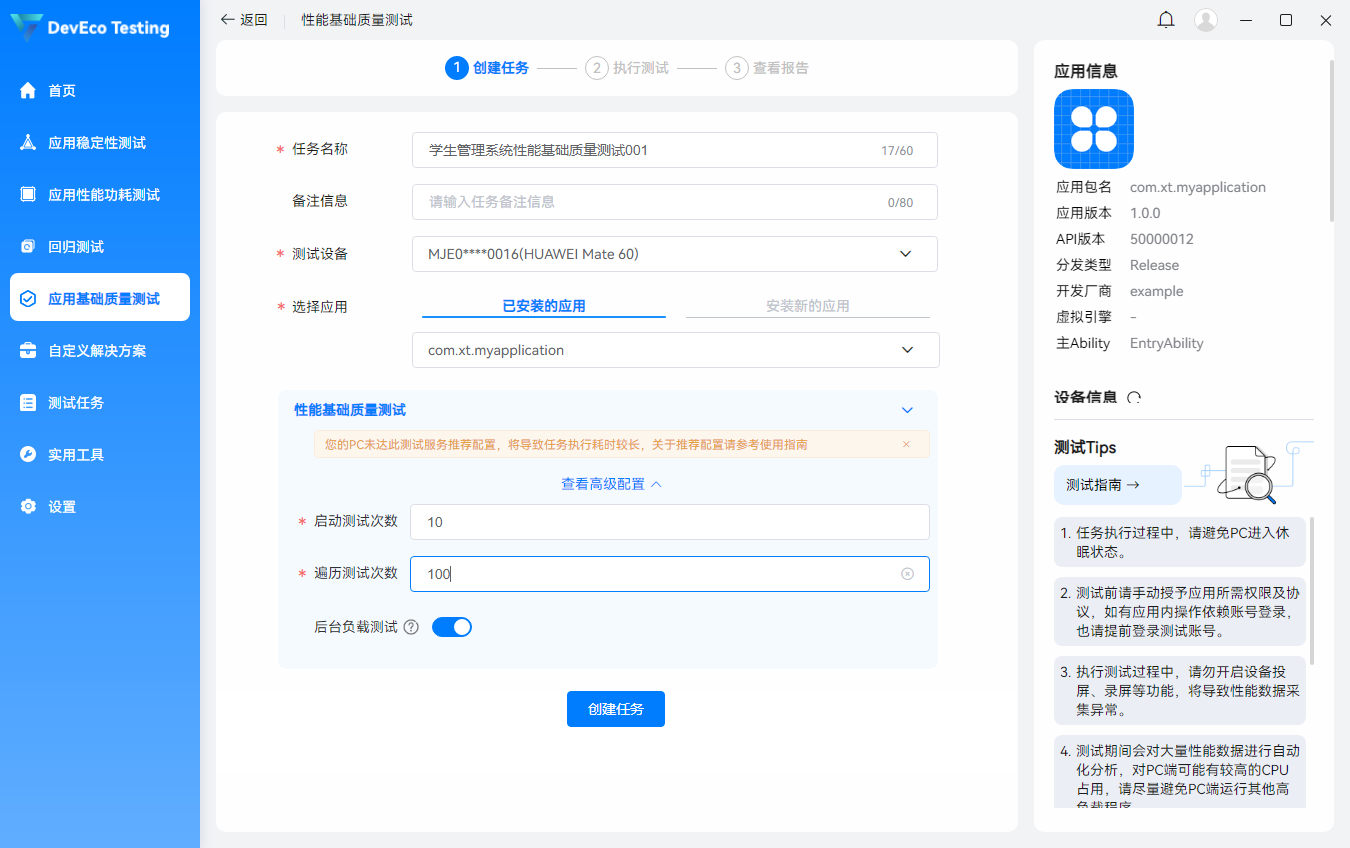Focus the 任务名称 input field

pos(675,150)
